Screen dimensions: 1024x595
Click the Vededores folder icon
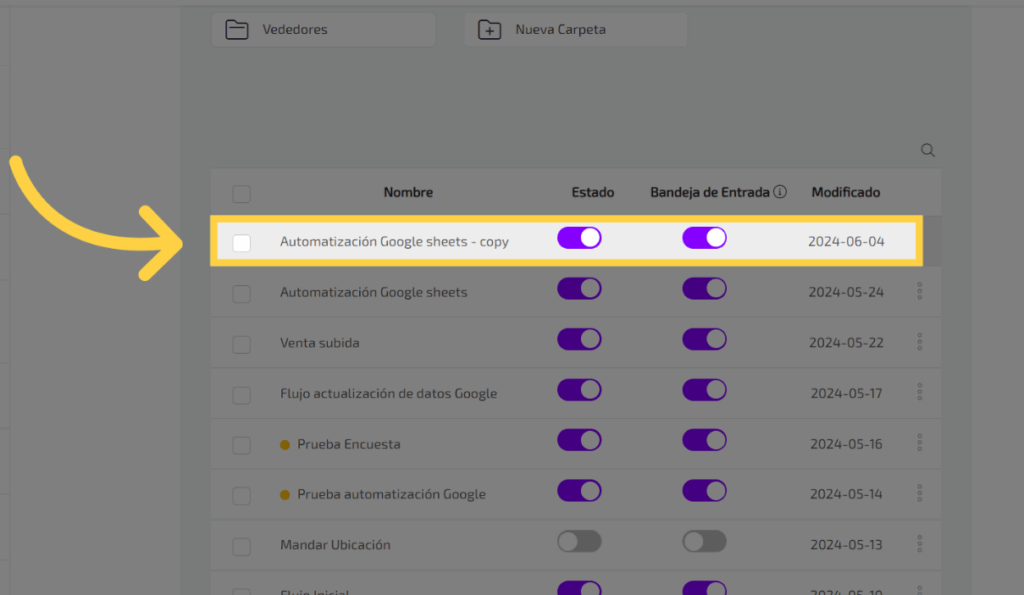237,30
